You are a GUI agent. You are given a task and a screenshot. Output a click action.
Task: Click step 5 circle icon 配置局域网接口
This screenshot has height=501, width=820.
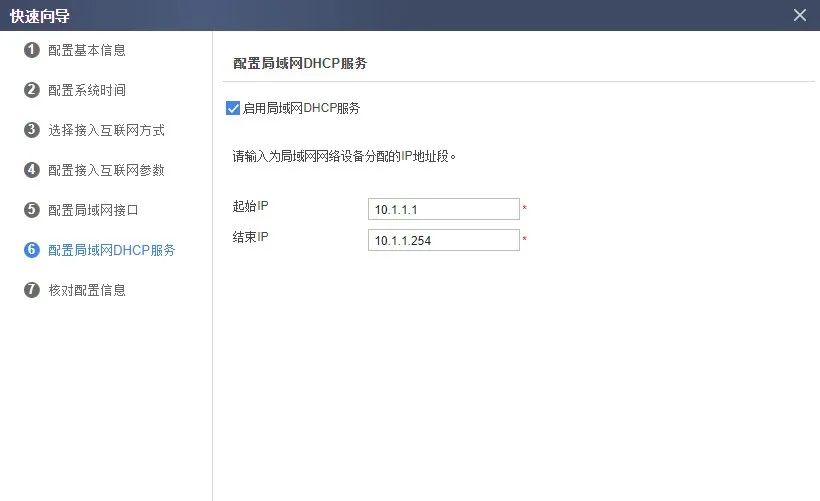click(32, 210)
